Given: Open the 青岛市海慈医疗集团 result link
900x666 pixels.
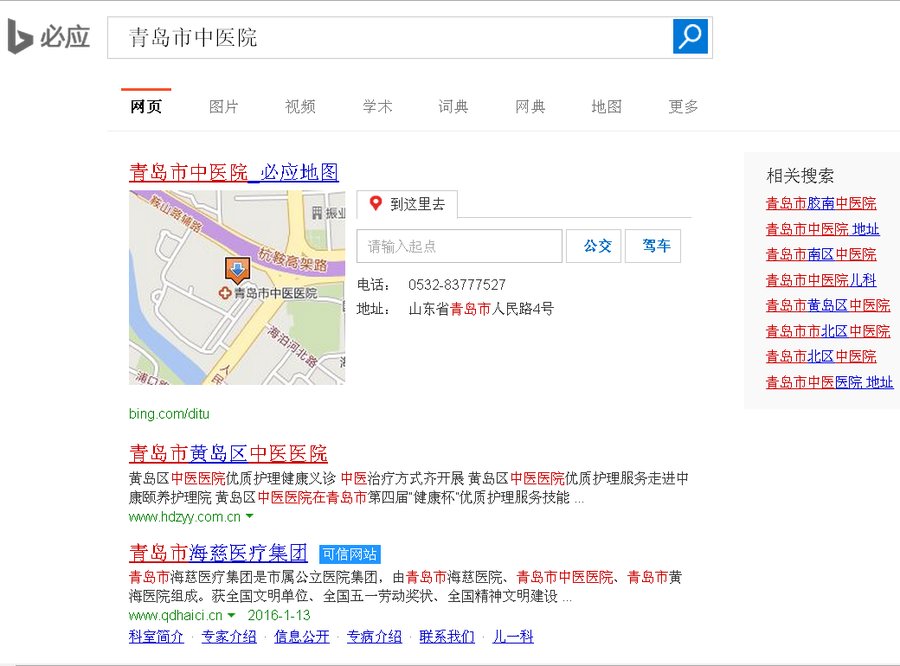Looking at the screenshot, I should 218,553.
